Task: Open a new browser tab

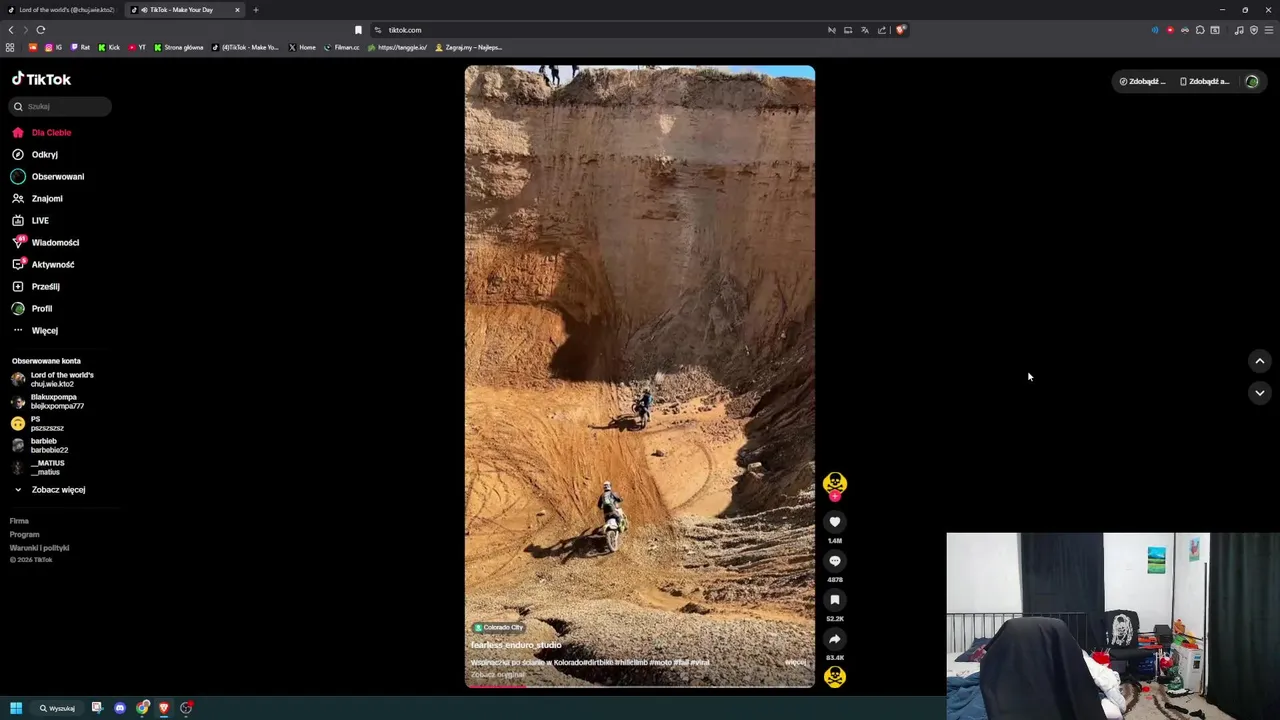Action: (x=255, y=10)
